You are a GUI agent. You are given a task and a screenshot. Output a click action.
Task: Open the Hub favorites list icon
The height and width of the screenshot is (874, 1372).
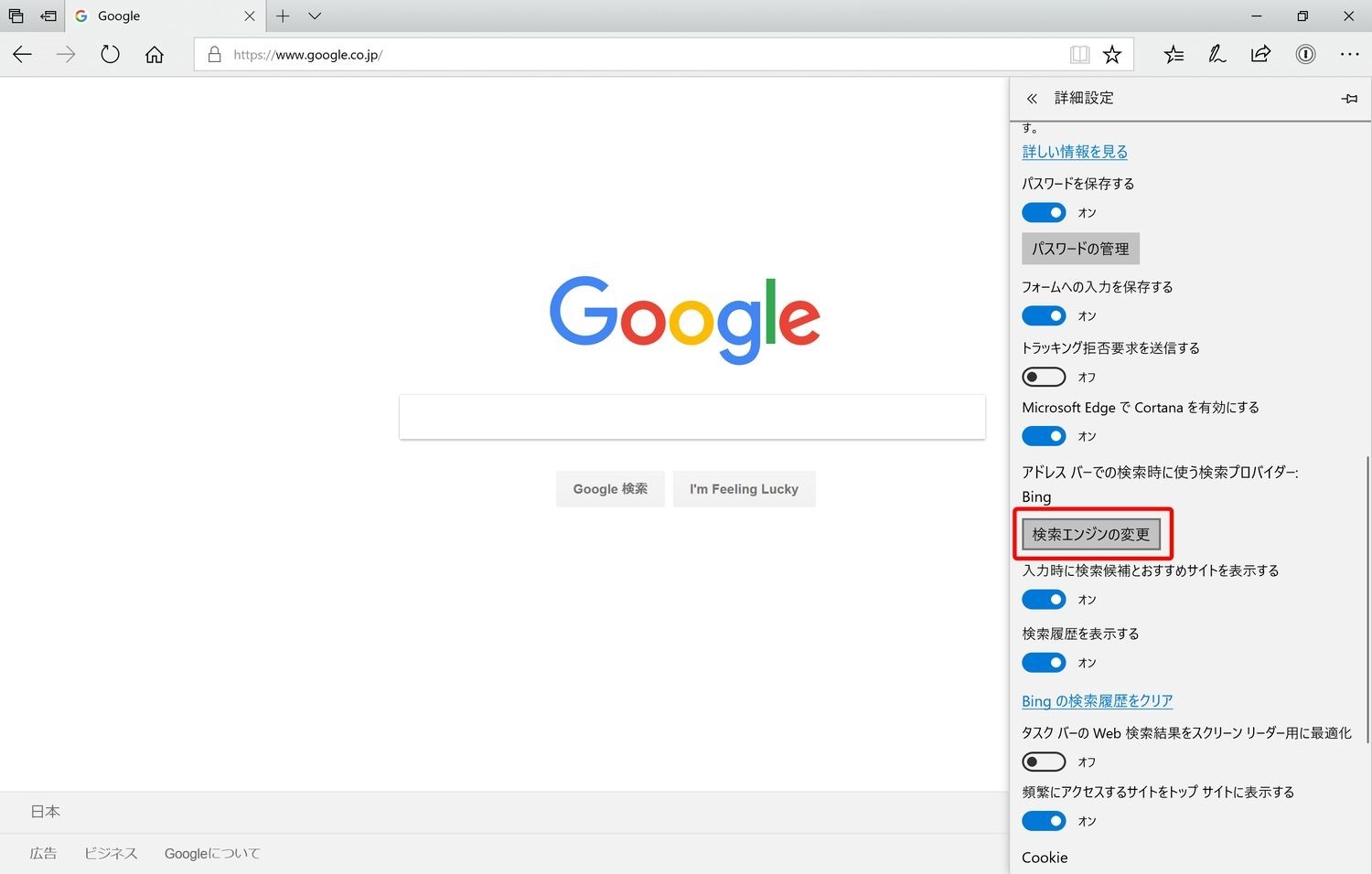point(1174,55)
